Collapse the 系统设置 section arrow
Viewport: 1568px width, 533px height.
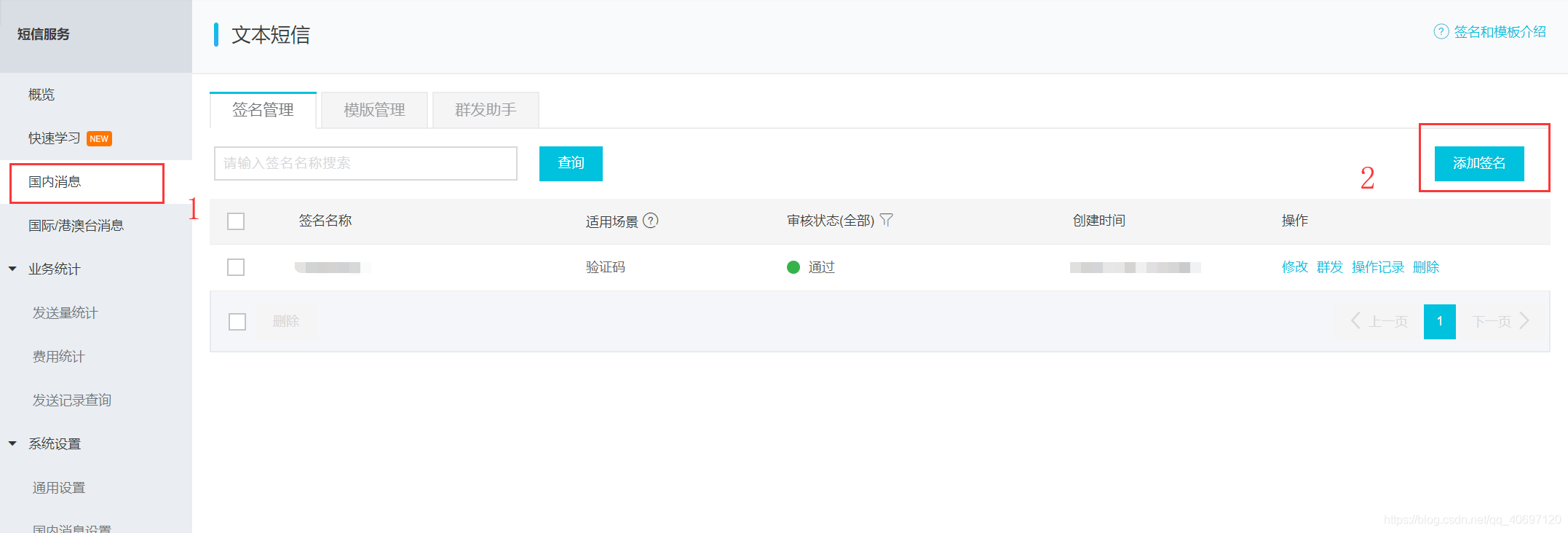tap(12, 443)
